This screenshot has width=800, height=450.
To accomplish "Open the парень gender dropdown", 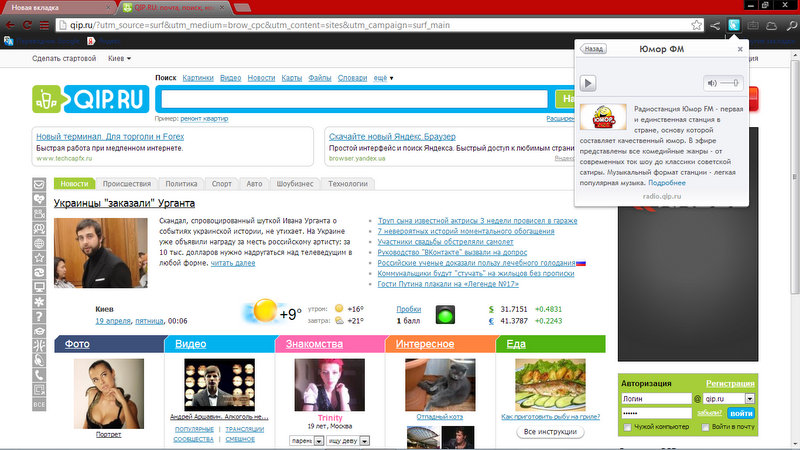I will [307, 441].
